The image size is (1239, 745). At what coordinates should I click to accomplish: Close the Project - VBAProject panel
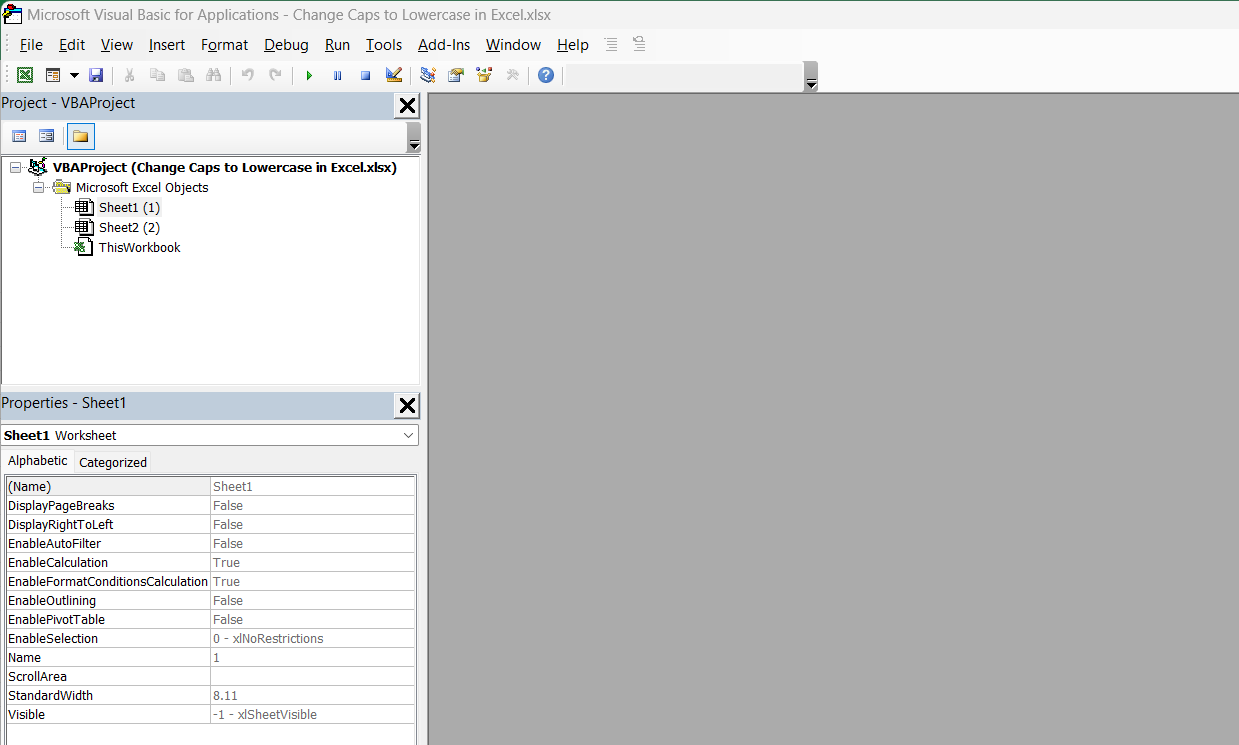click(x=407, y=105)
